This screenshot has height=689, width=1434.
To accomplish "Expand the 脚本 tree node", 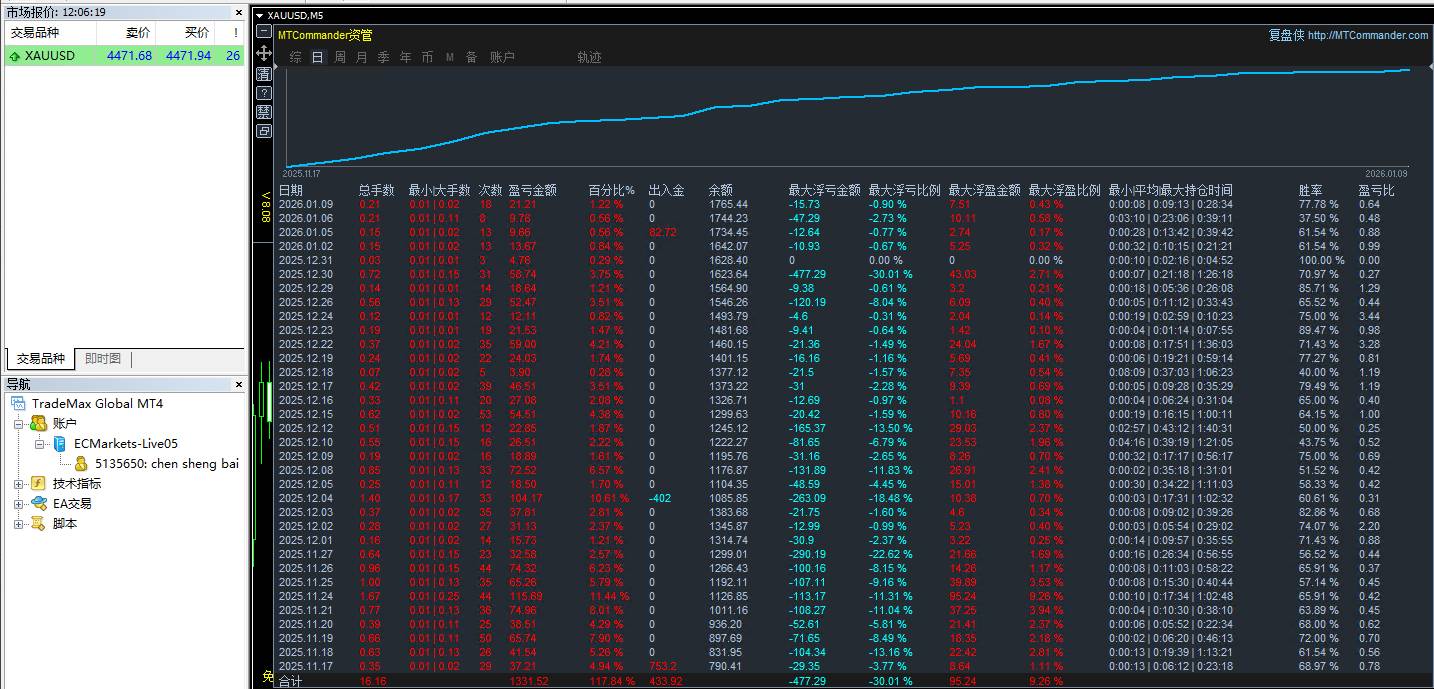I will click(x=19, y=524).
